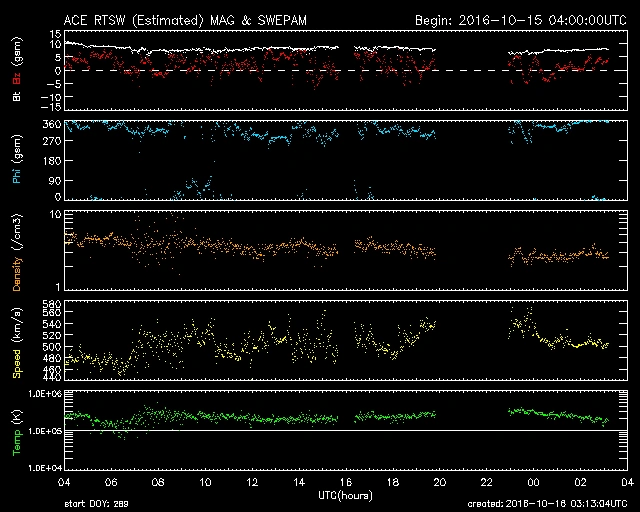Click the '540' tick on the Speed axis

click(x=52, y=324)
